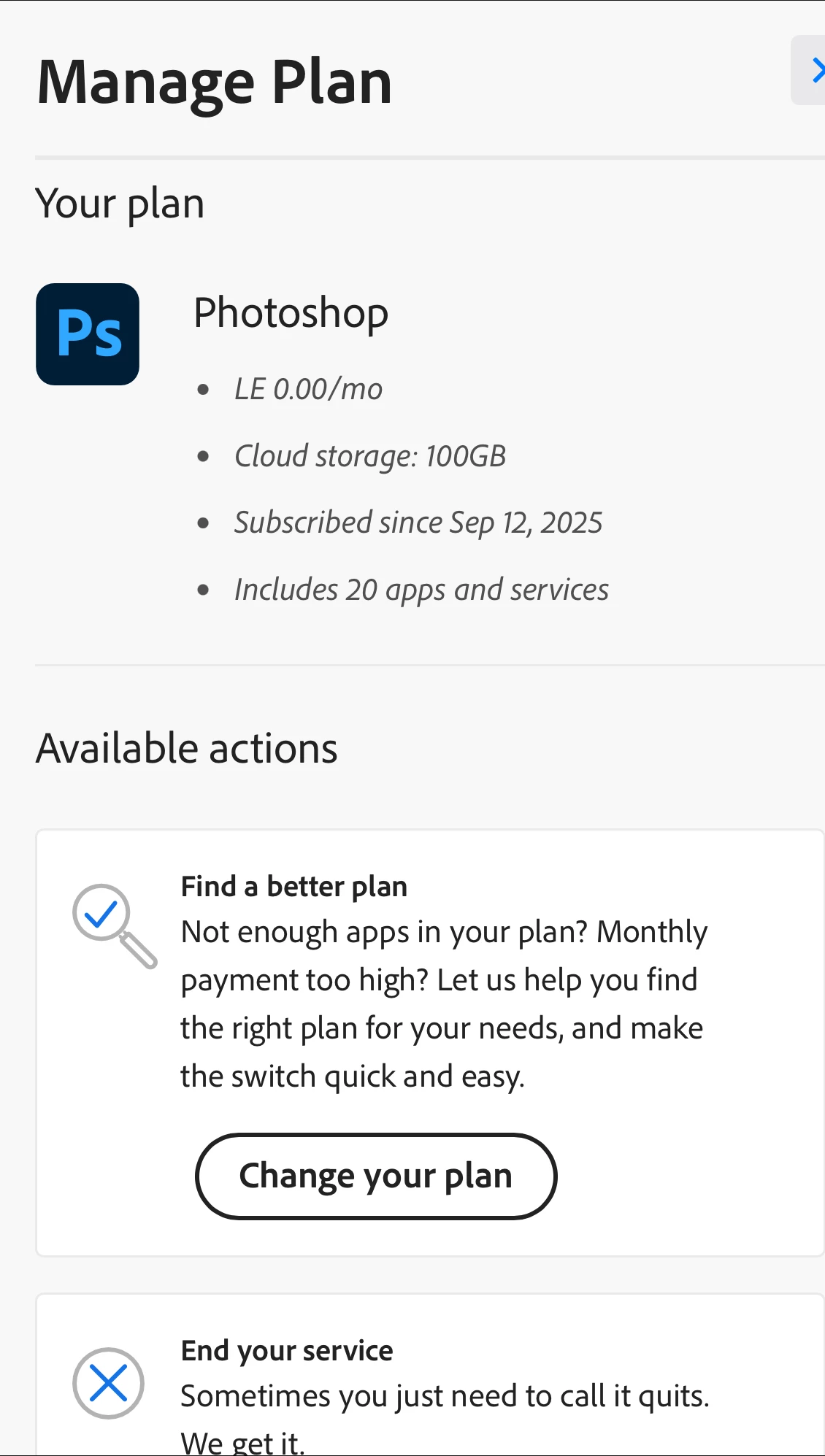Click the Available actions heading
Image resolution: width=825 pixels, height=1456 pixels.
(187, 749)
